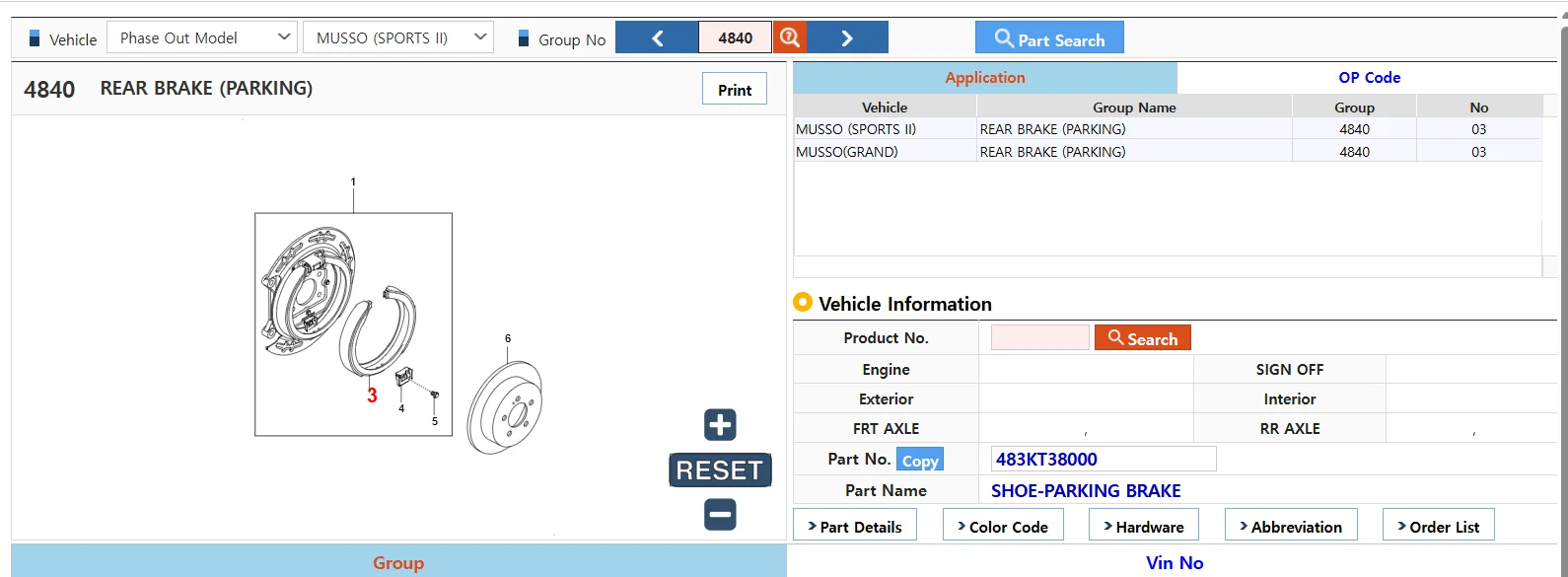1568x577 pixels.
Task: Switch to the OP Code tab
Action: [x=1369, y=78]
